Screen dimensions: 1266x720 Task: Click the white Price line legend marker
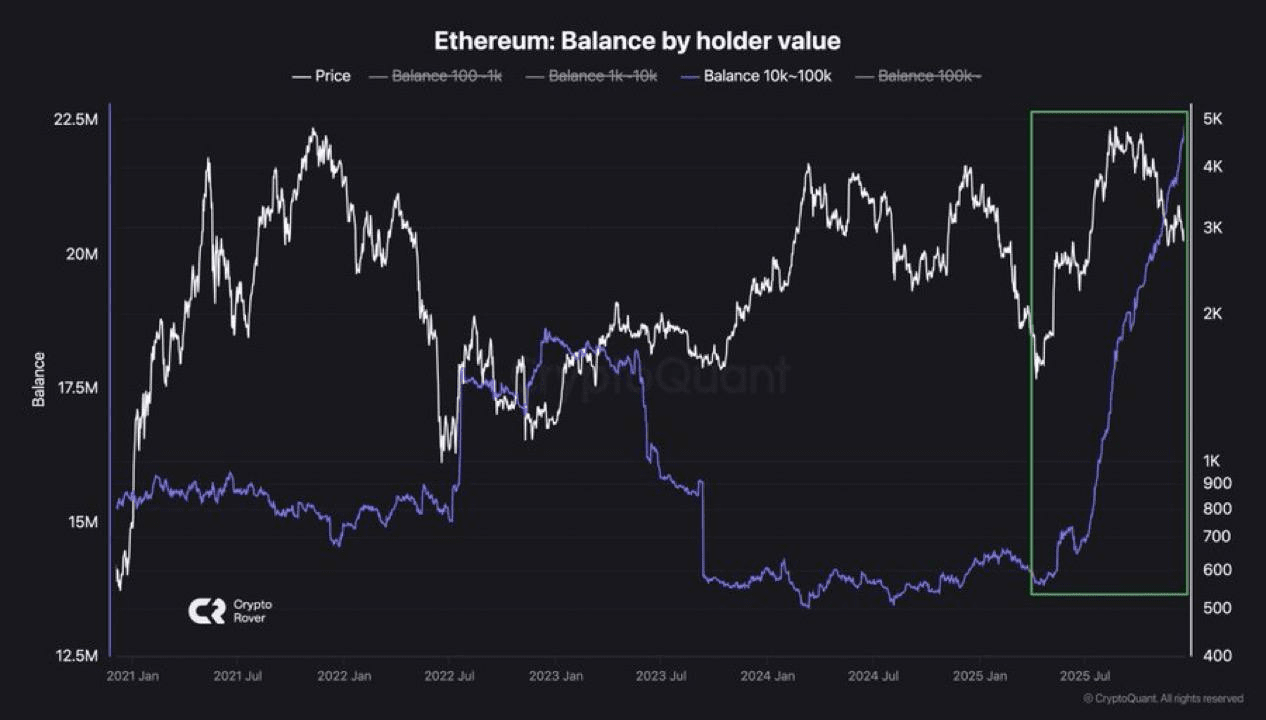pos(300,76)
